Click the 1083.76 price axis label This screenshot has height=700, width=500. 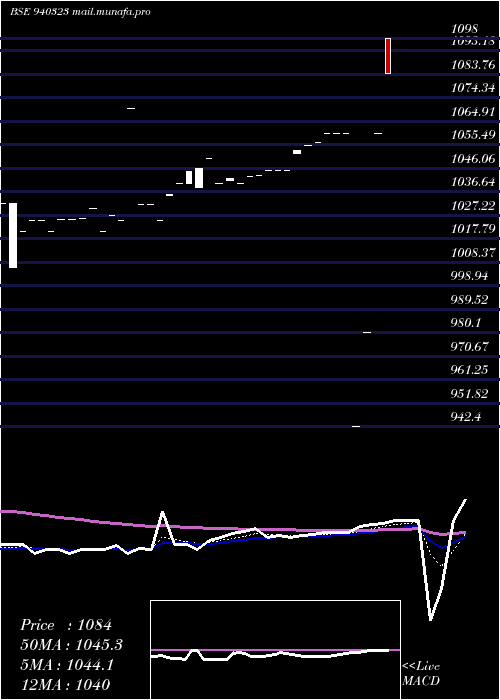coord(473,65)
